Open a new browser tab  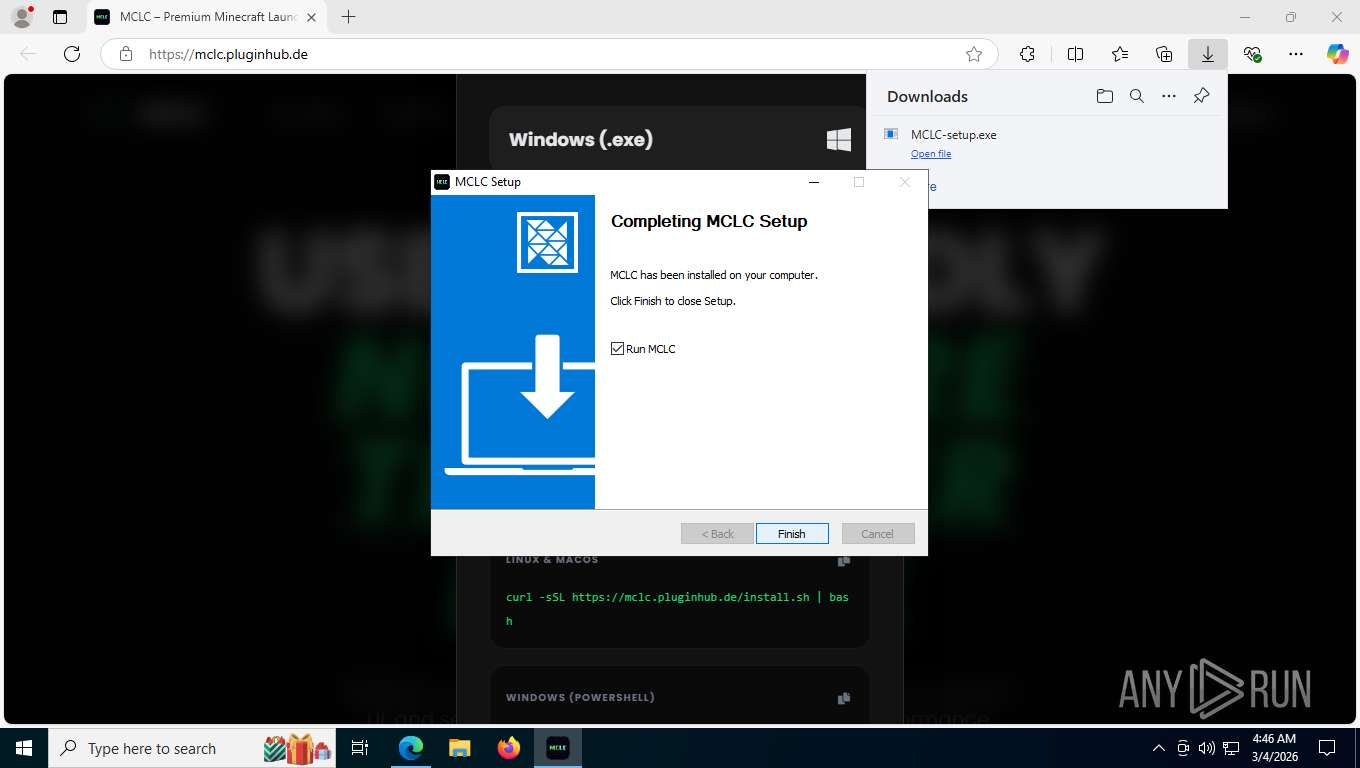(x=348, y=17)
